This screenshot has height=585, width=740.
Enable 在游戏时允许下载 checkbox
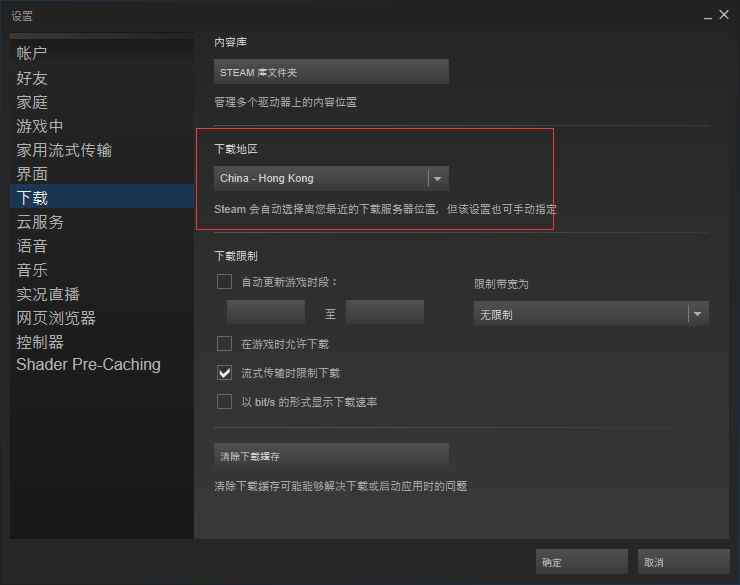[x=224, y=343]
